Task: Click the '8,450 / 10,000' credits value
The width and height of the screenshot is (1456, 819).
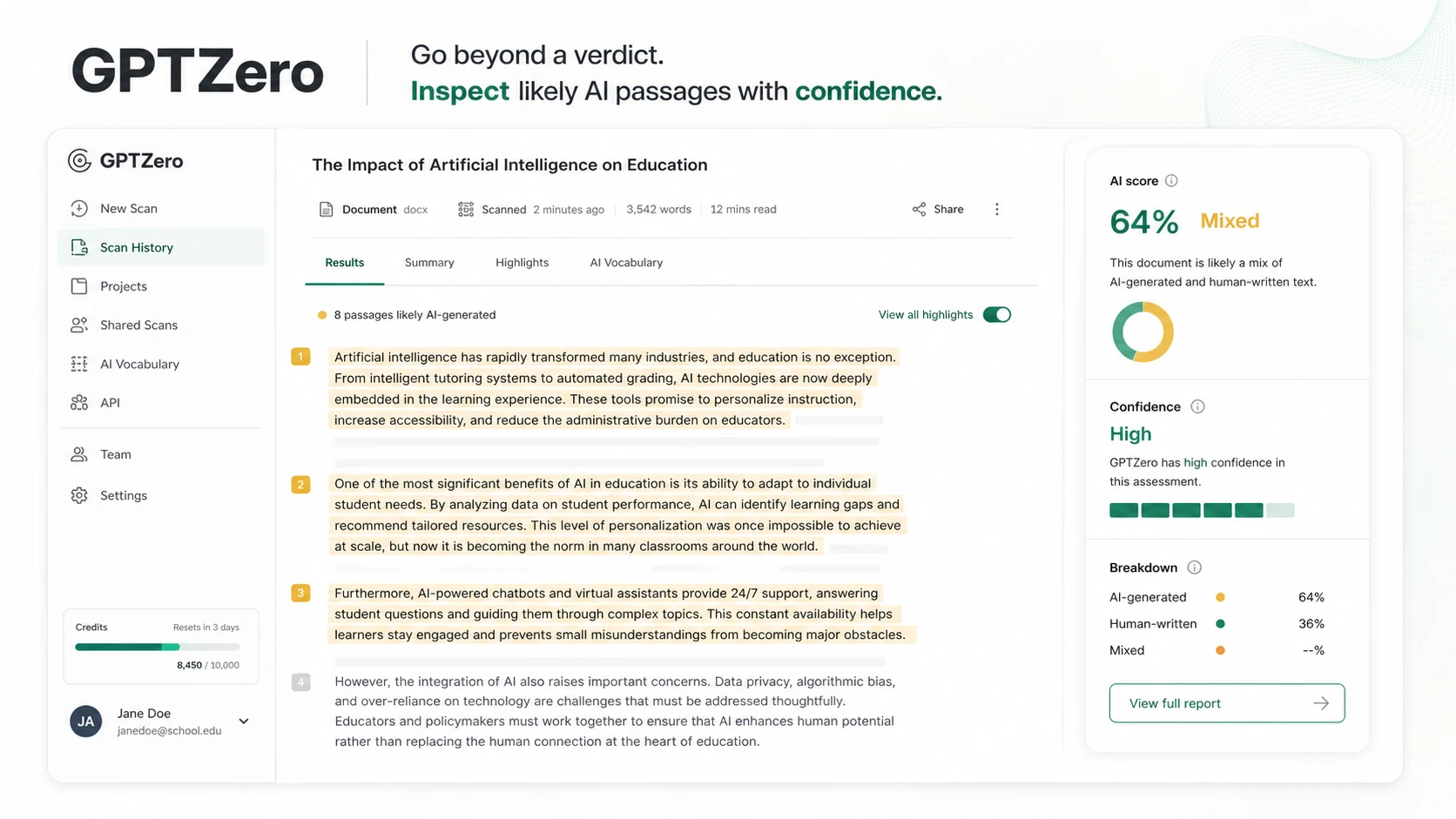Action: (207, 665)
